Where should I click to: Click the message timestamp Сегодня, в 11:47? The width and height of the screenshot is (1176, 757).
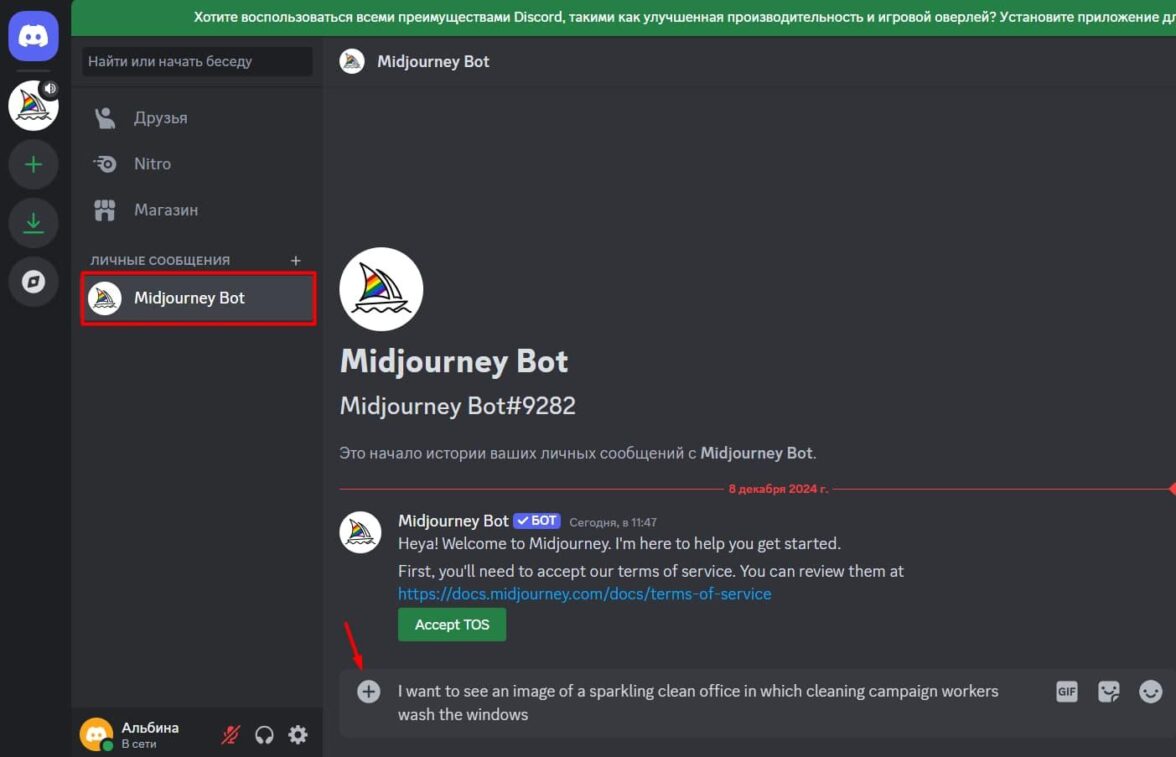(x=613, y=522)
